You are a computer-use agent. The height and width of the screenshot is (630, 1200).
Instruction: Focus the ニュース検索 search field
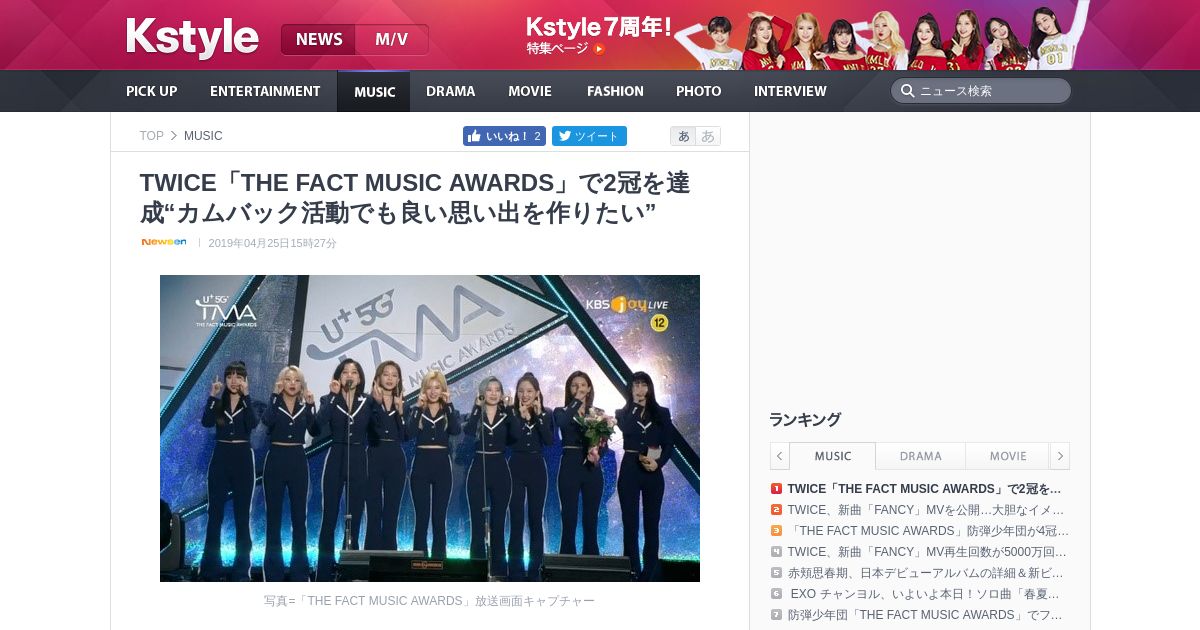tap(980, 91)
